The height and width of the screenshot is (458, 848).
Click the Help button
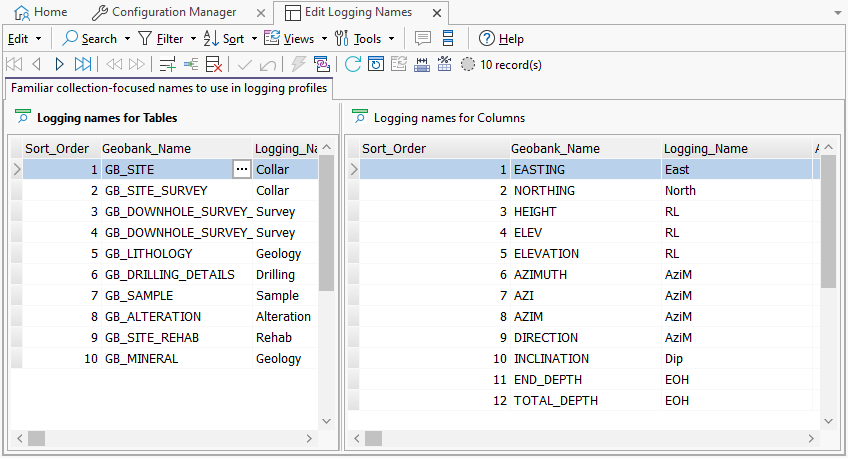[501, 39]
